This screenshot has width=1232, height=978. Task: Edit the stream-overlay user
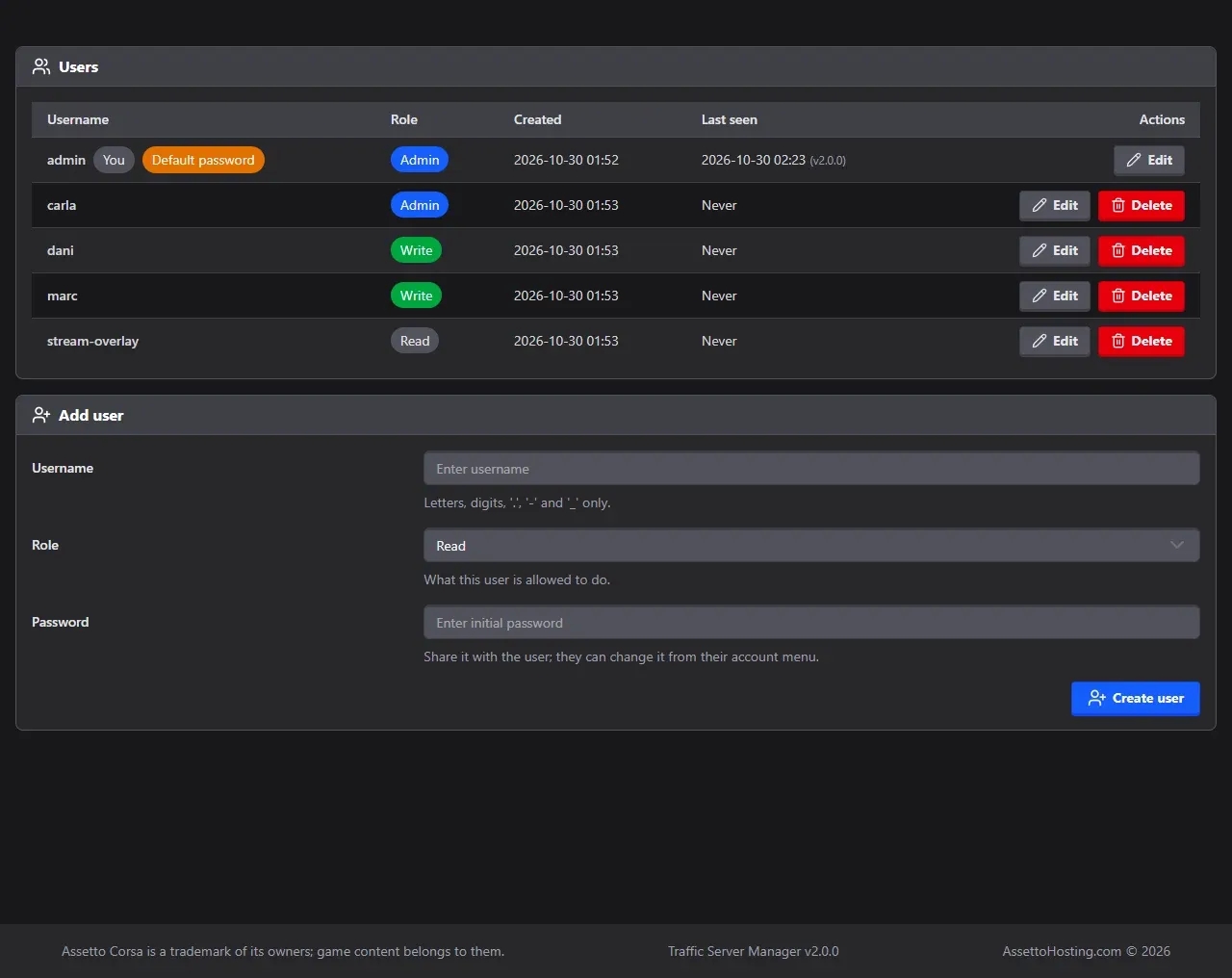(1055, 341)
